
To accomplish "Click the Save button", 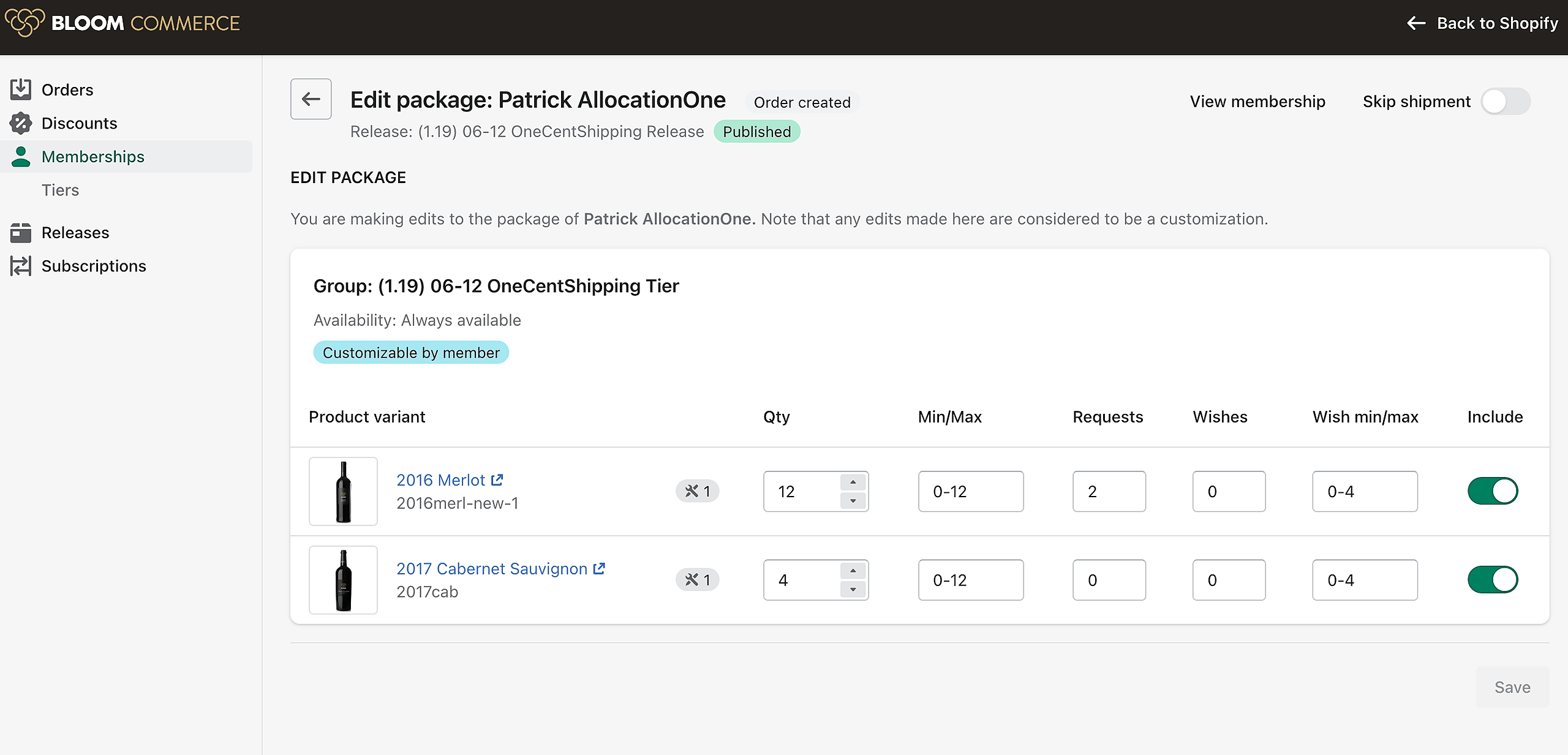I will click(x=1512, y=687).
